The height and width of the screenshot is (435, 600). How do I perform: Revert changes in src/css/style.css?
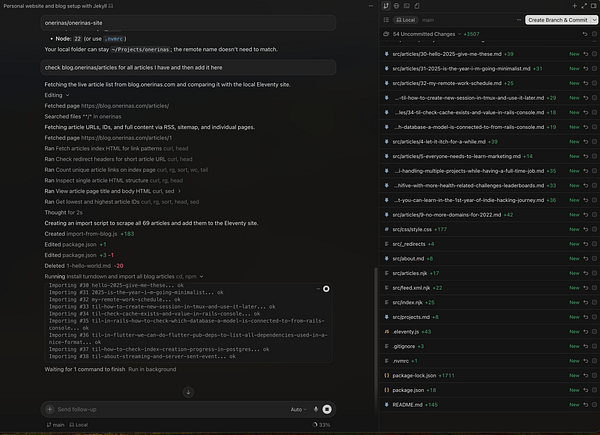(586, 229)
